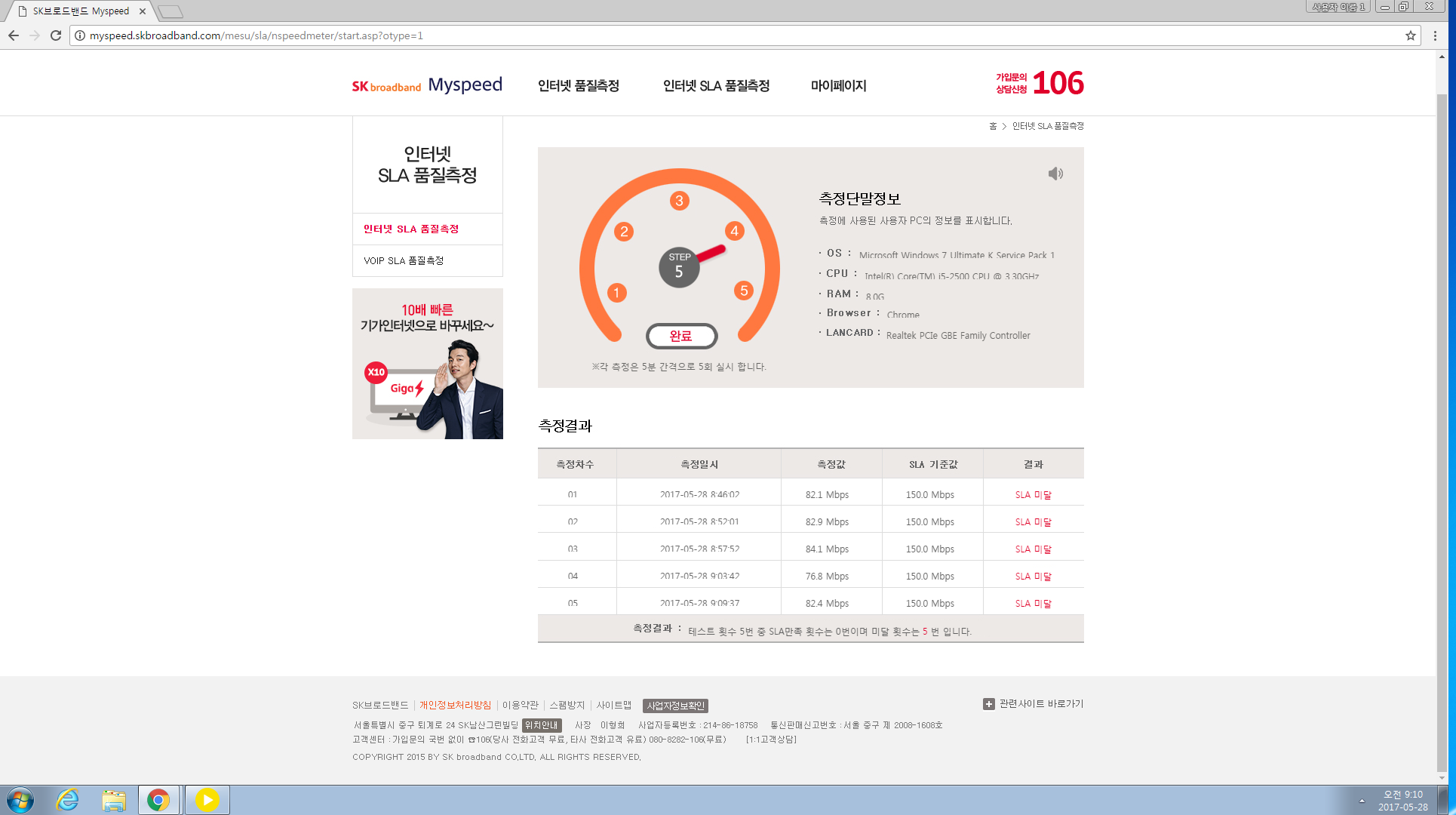
Task: Click the Giga internet banner ad
Action: [x=427, y=364]
